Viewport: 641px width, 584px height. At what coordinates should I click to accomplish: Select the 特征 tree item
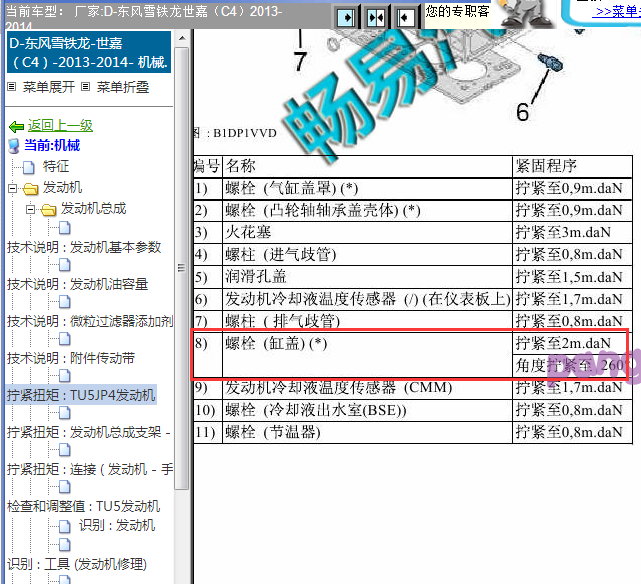[x=56, y=166]
